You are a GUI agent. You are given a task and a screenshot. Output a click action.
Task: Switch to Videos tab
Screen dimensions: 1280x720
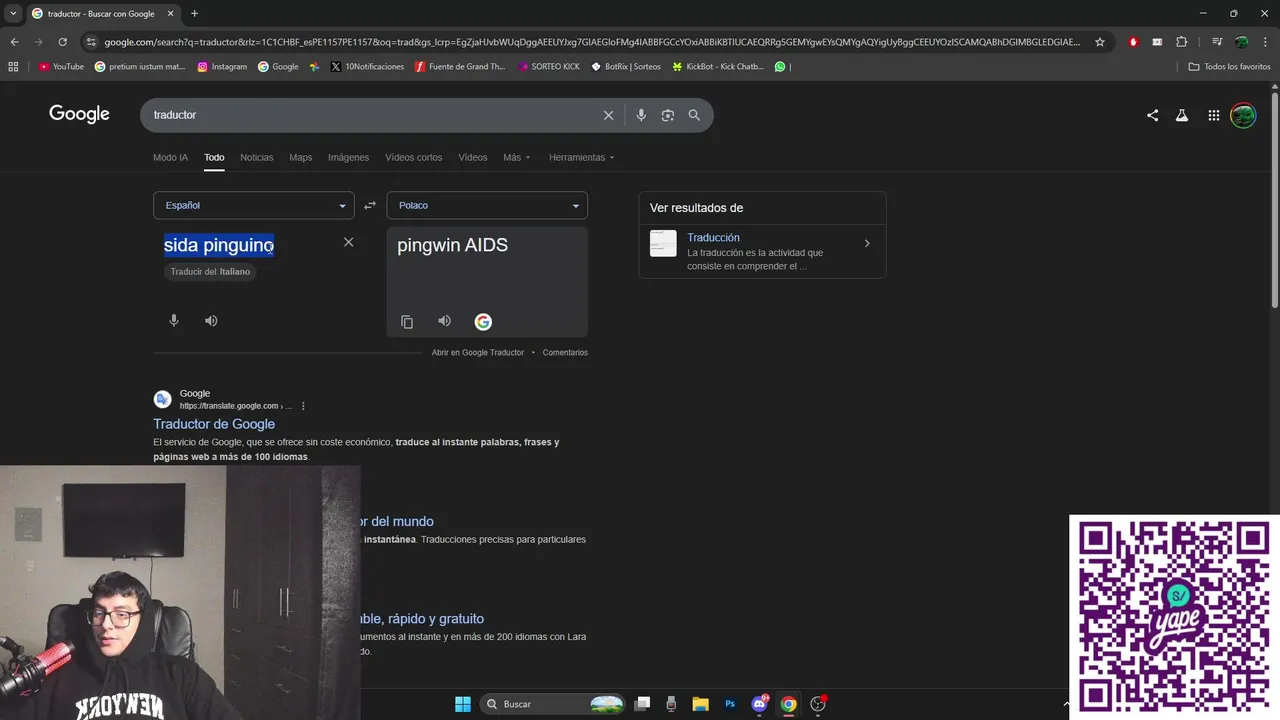pos(473,157)
